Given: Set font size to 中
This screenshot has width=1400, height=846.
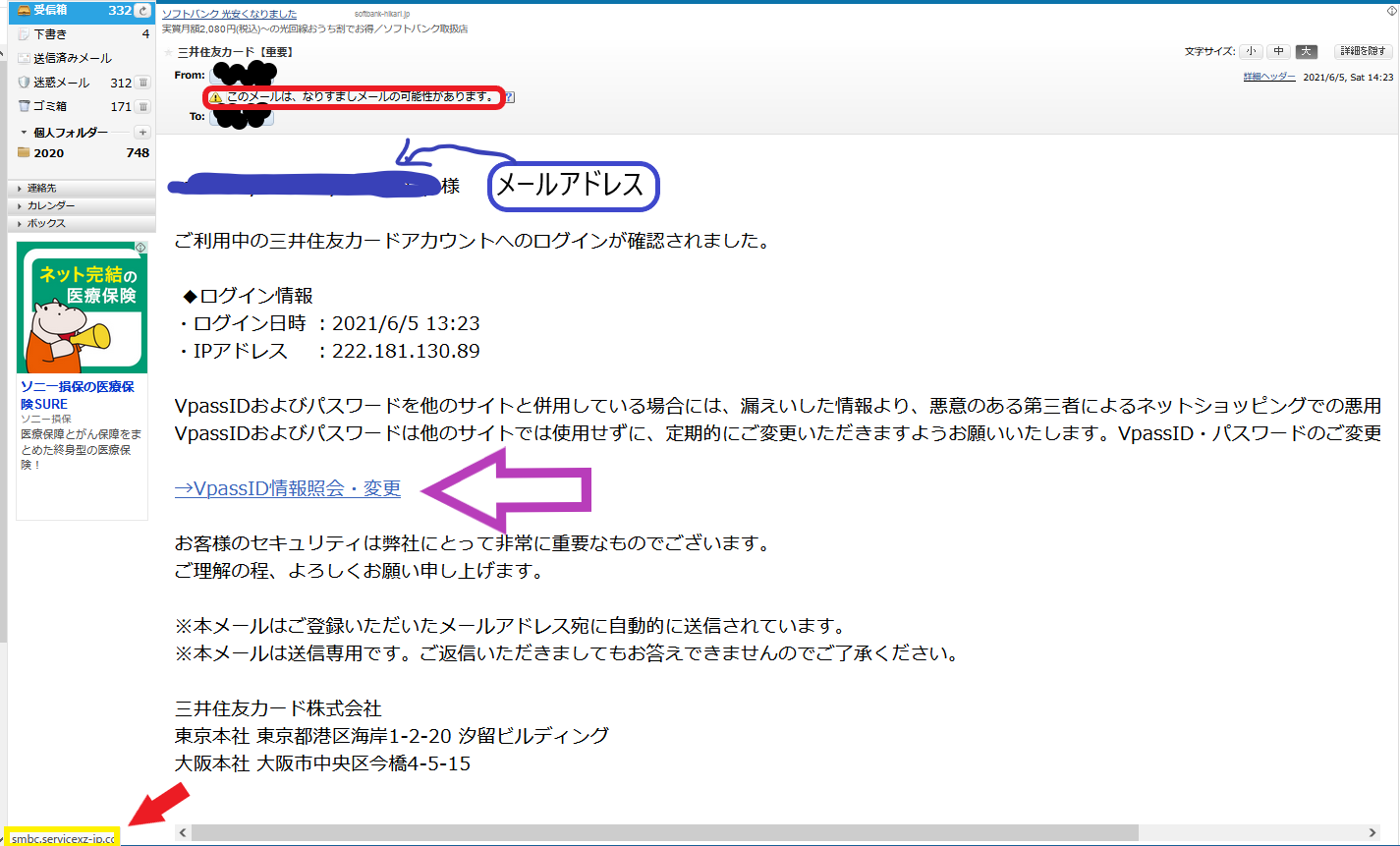Looking at the screenshot, I should click(1279, 51).
